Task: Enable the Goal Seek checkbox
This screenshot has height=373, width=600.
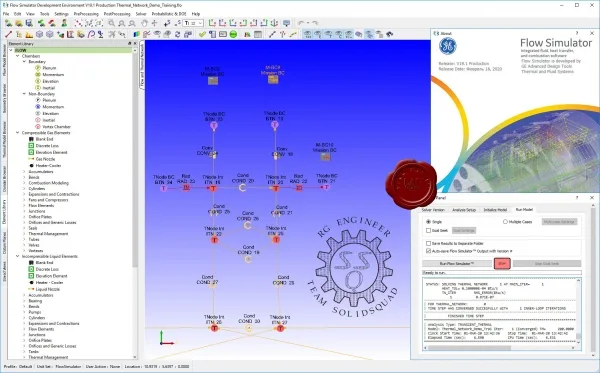Action: tap(428, 230)
